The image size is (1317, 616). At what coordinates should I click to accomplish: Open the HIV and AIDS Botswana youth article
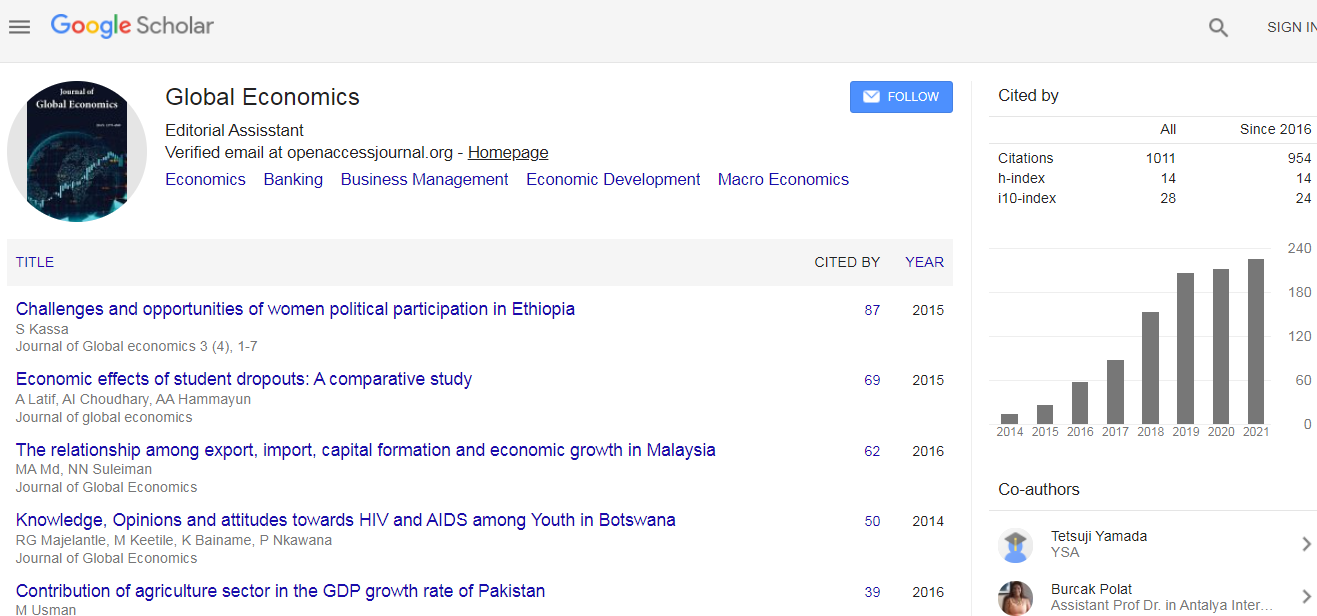click(346, 520)
